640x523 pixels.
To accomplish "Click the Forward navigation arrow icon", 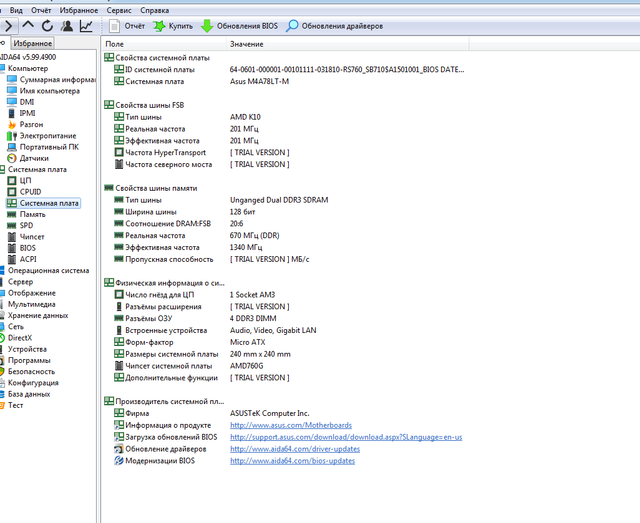I will [9, 26].
